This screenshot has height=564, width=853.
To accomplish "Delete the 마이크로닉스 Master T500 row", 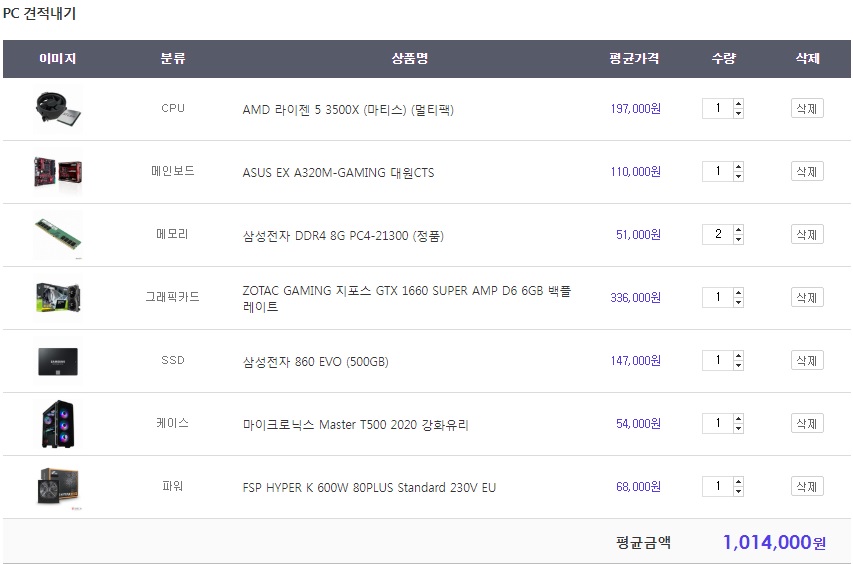I will (807, 424).
